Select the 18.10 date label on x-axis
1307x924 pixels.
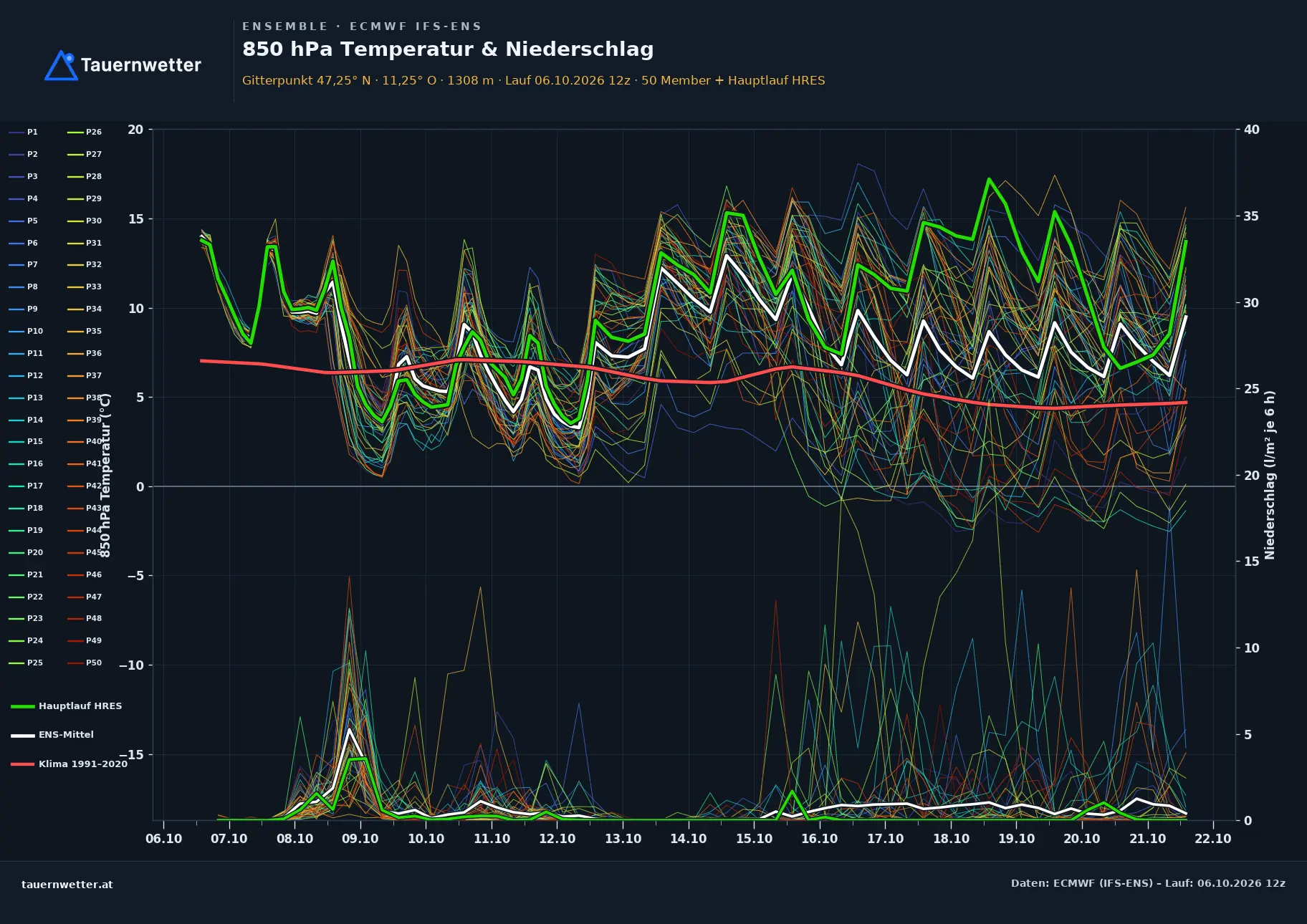pos(951,839)
